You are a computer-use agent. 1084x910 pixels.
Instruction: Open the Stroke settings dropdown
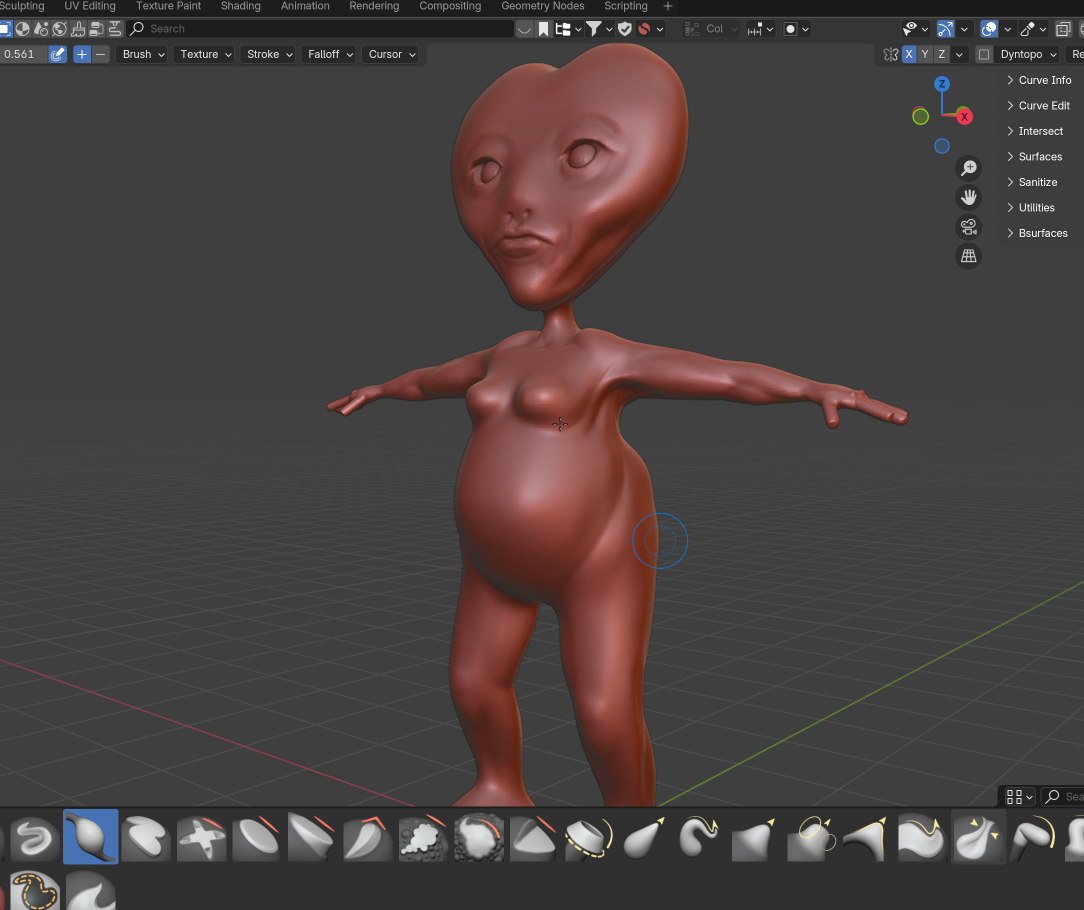[x=269, y=55]
